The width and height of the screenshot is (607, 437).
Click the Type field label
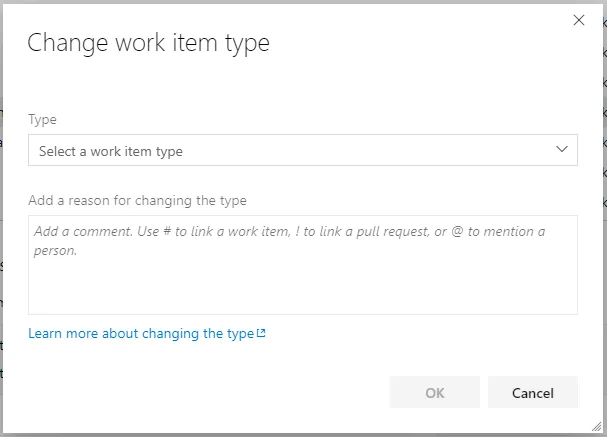pos(42,119)
